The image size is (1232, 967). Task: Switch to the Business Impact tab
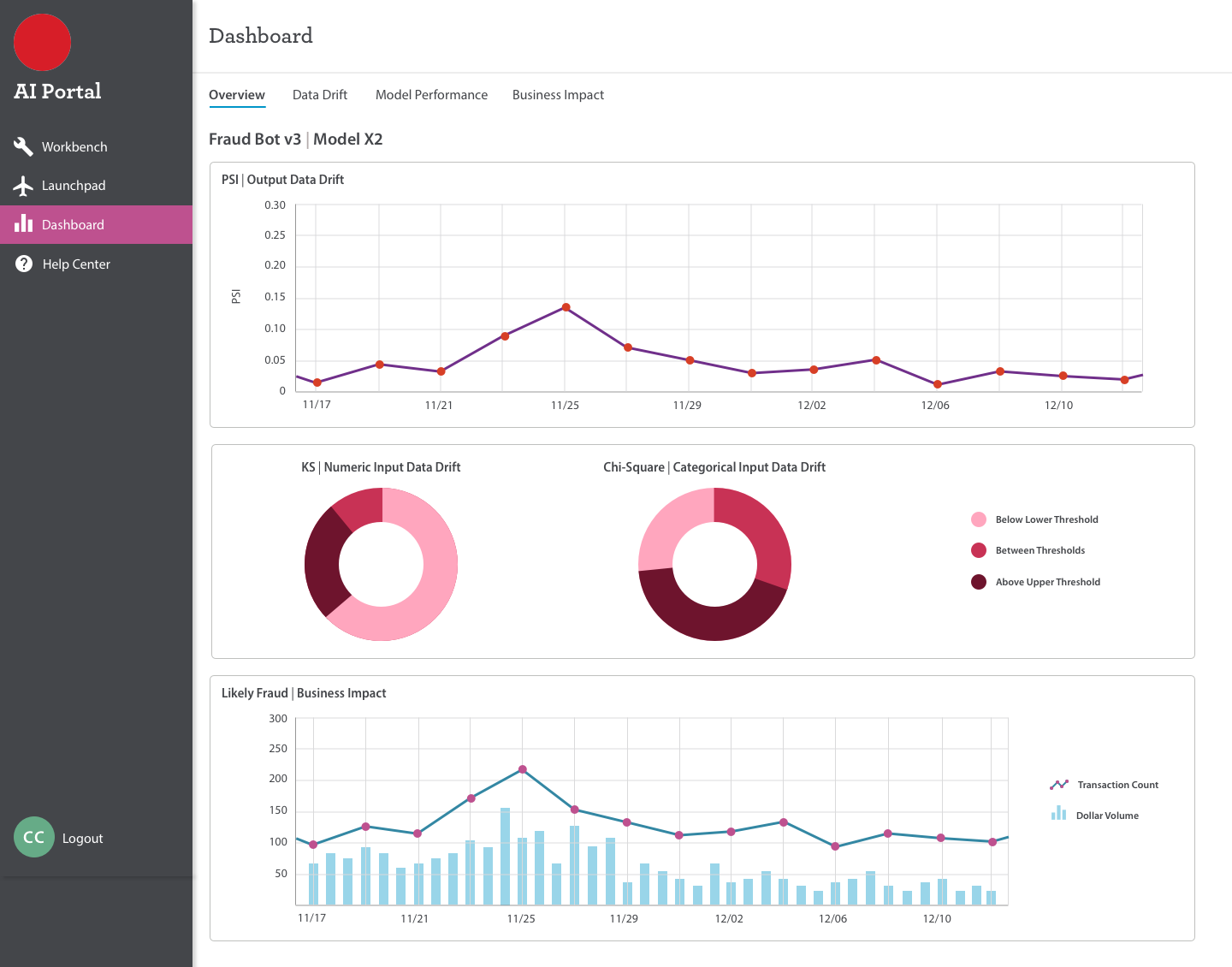click(558, 95)
